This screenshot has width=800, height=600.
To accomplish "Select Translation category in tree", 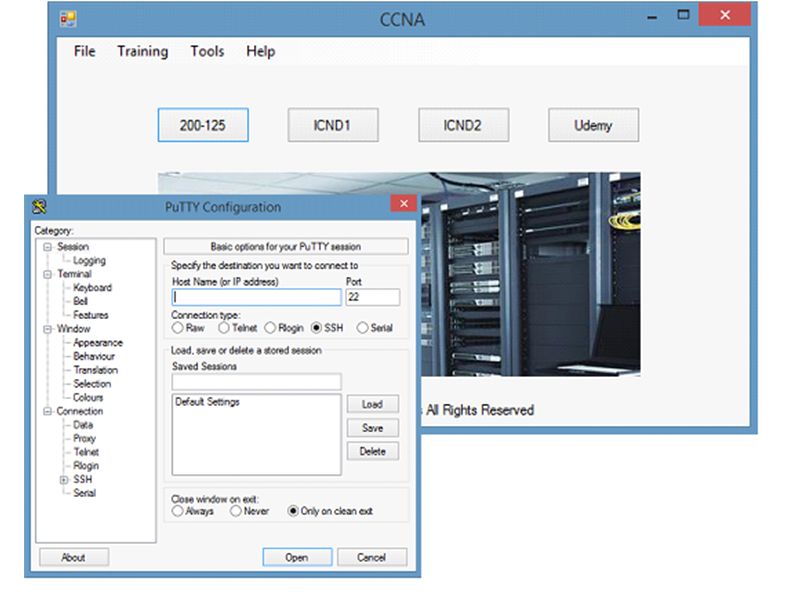I will 95,370.
